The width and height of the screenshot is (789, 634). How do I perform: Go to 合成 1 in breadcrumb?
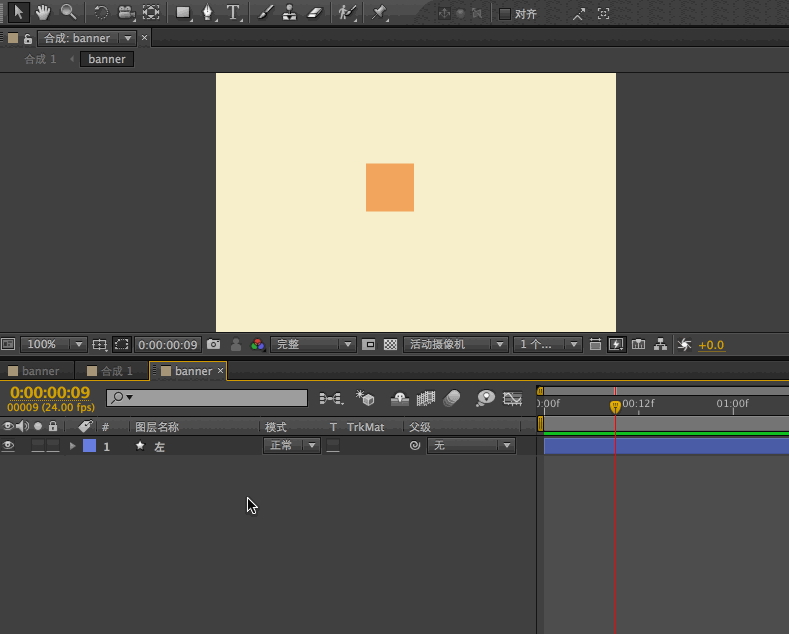40,59
